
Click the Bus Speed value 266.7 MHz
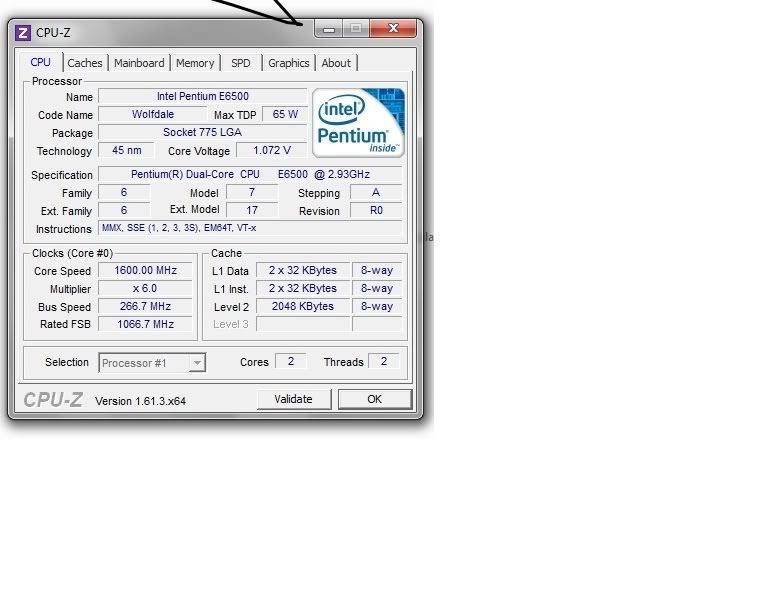click(145, 307)
